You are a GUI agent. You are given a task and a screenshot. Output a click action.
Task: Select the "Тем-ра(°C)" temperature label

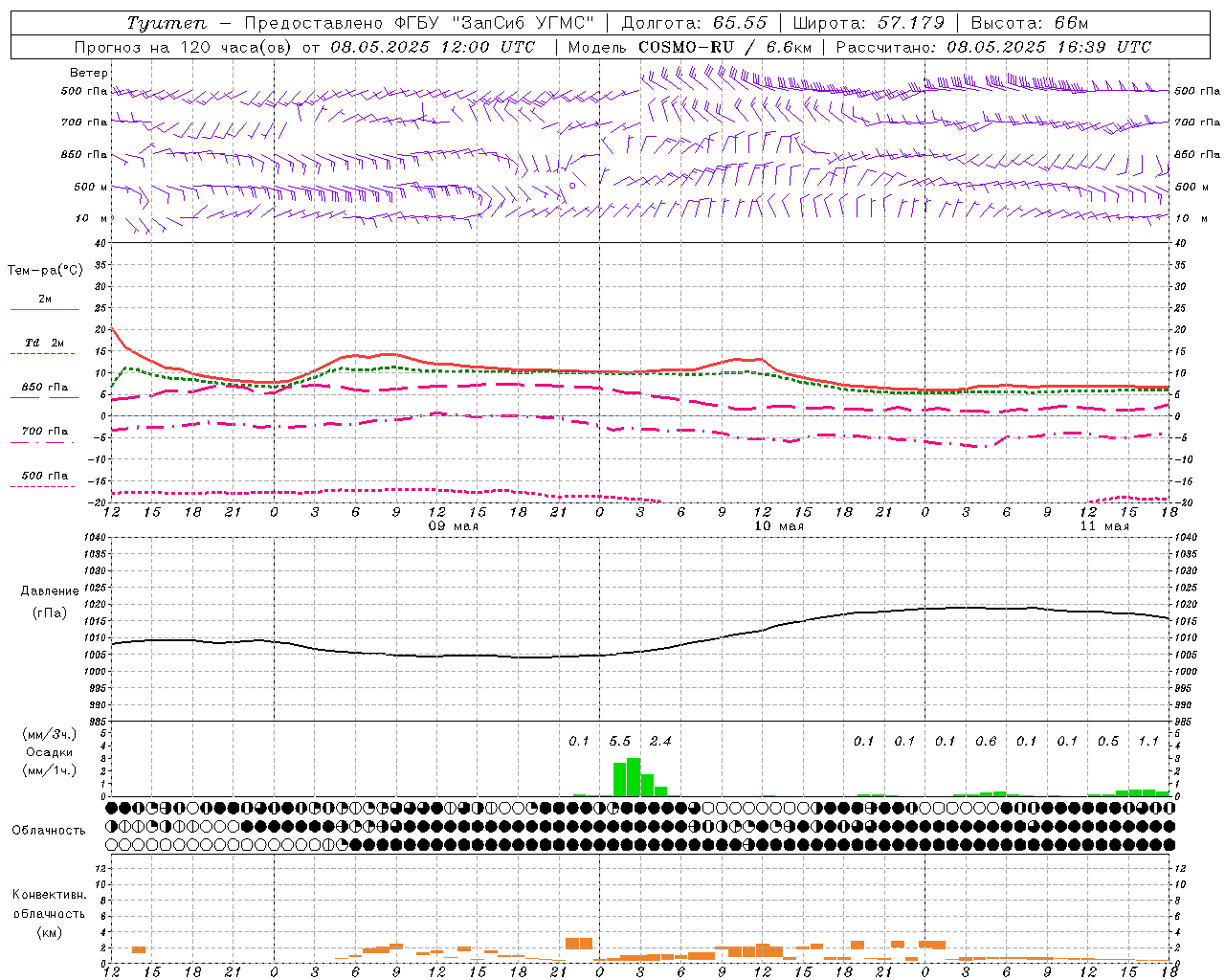click(x=45, y=271)
